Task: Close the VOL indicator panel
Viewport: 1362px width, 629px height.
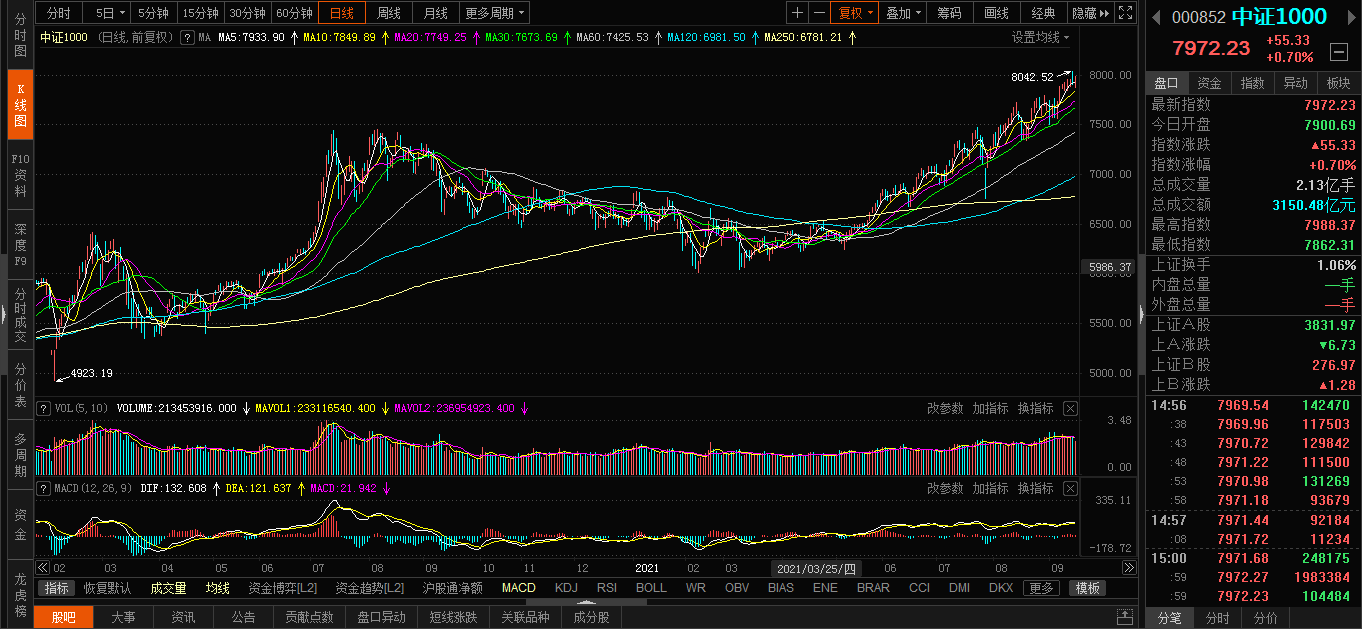Action: 1070,408
